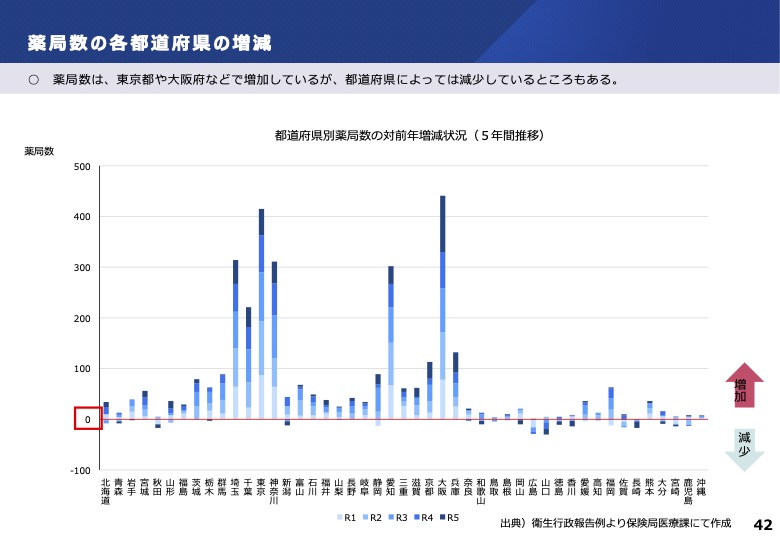Screen dimensions: 780x540
Task: Click the page number 42
Action: click(763, 525)
